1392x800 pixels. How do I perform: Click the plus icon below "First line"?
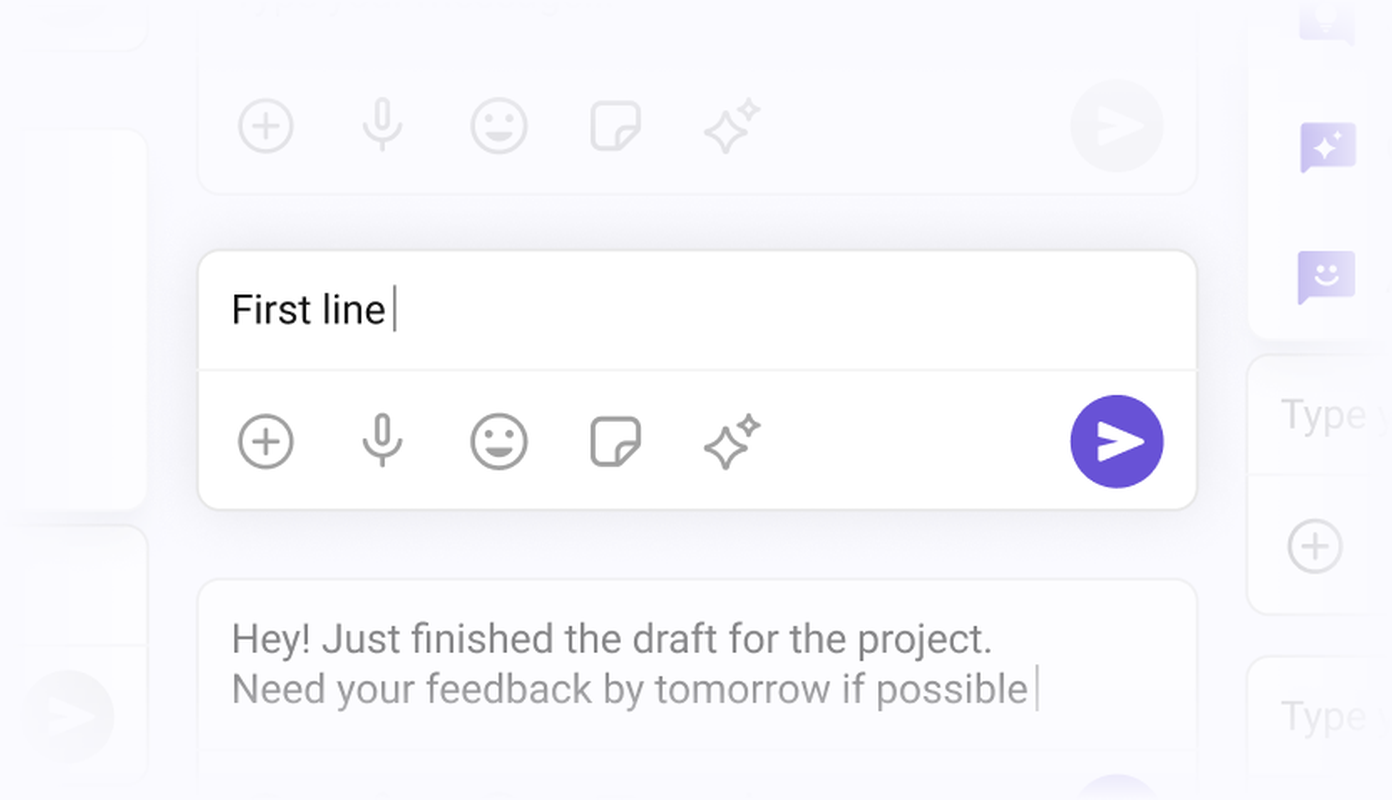[266, 441]
